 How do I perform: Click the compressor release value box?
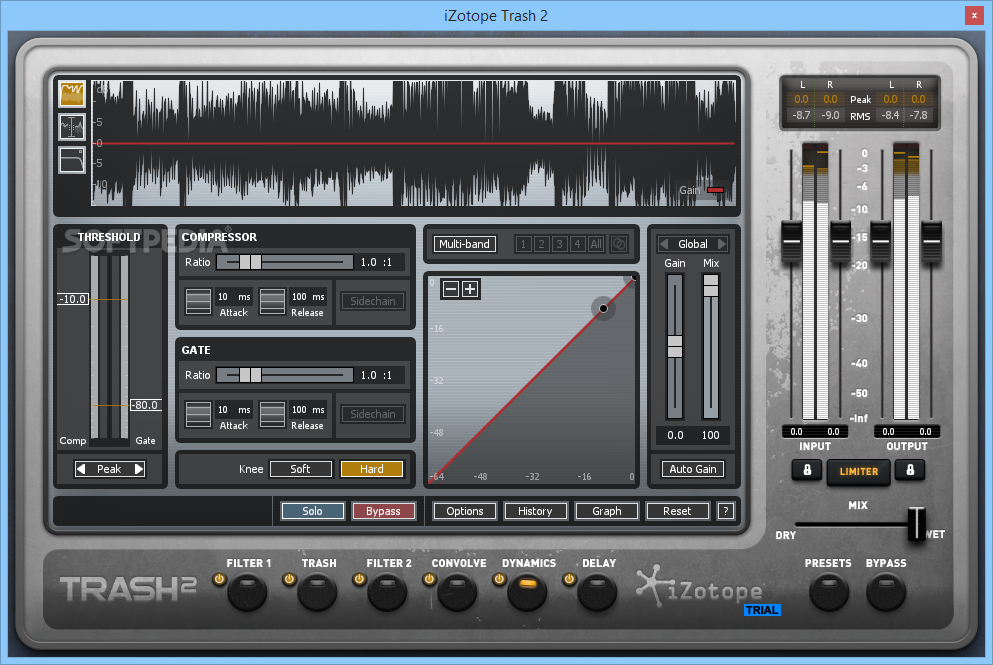[308, 296]
